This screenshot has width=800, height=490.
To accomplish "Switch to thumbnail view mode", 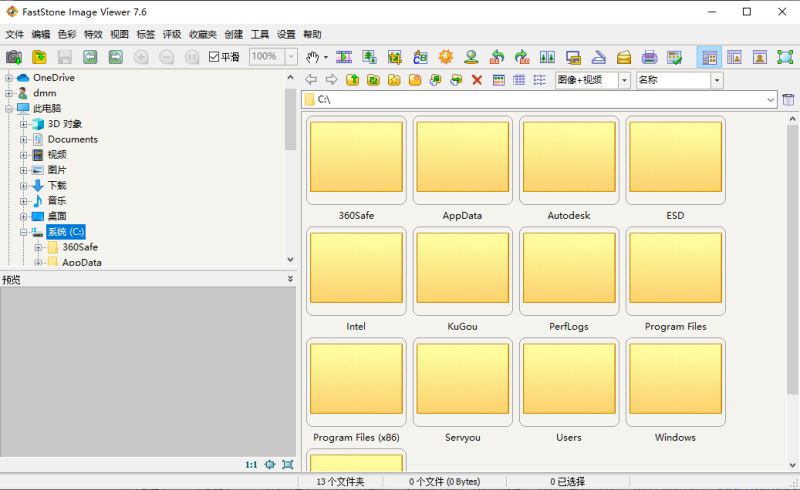I will pyautogui.click(x=498, y=80).
